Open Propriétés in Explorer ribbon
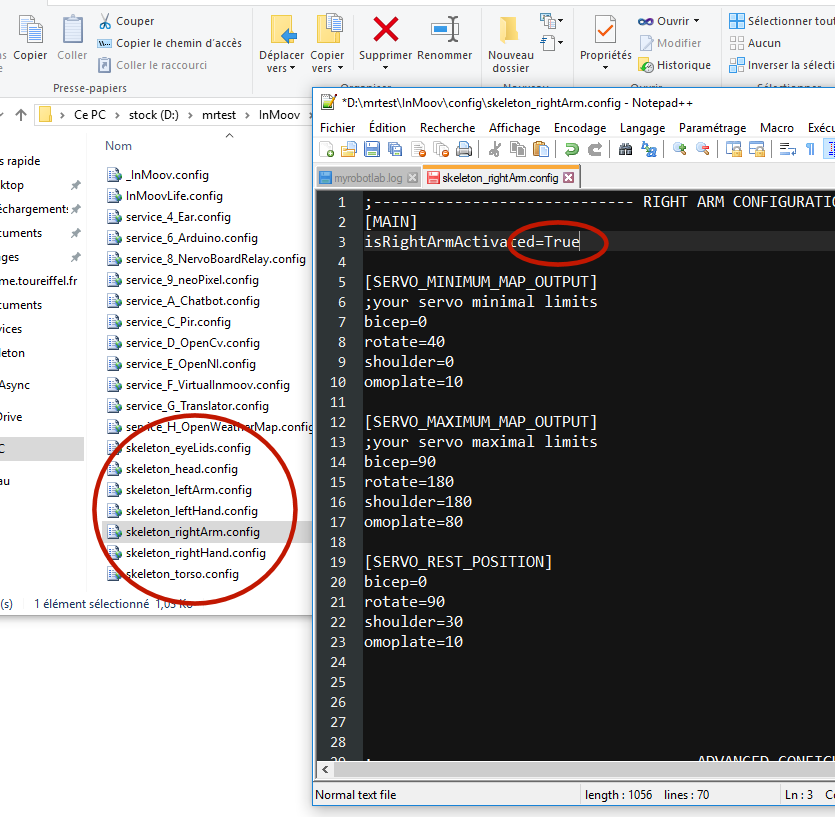Image resolution: width=835 pixels, height=817 pixels. point(605,43)
